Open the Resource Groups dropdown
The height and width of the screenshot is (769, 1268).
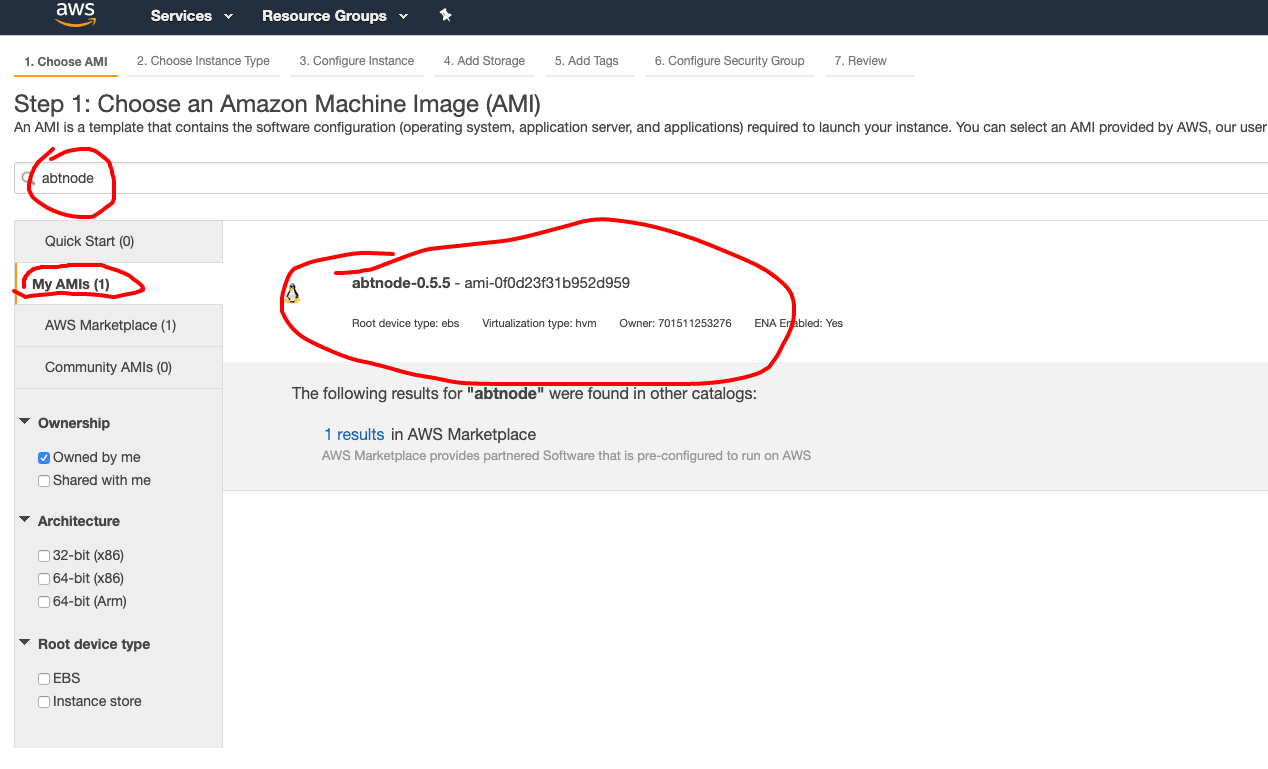pyautogui.click(x=335, y=16)
